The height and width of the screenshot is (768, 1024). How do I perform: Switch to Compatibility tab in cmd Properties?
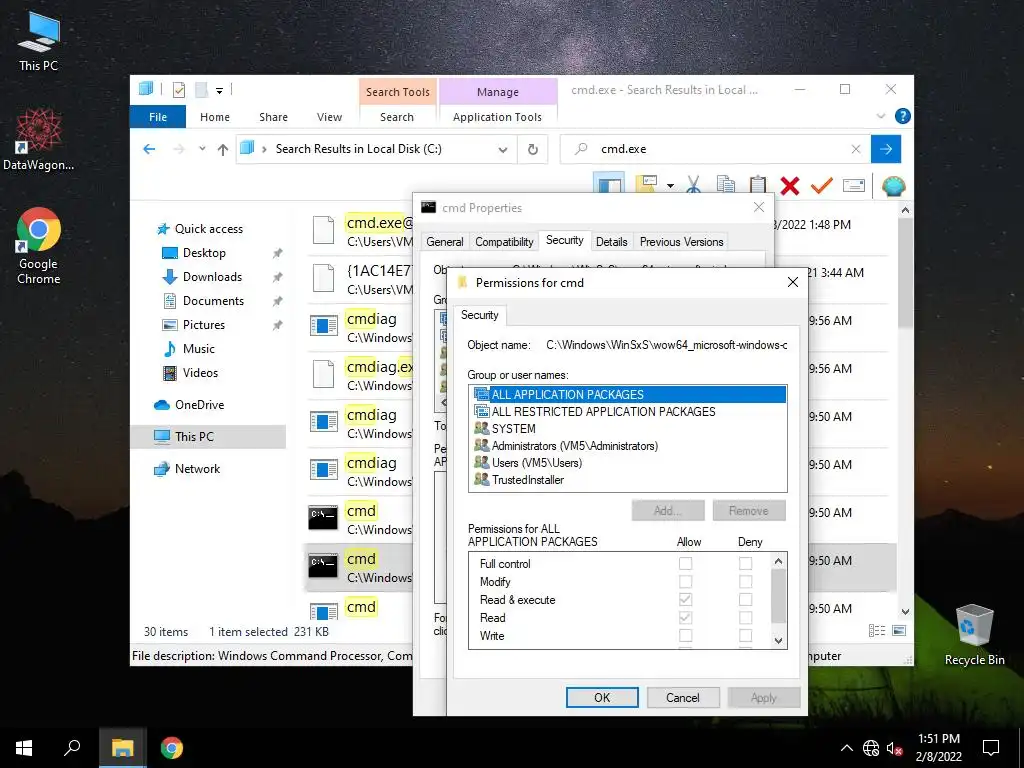[x=504, y=242]
